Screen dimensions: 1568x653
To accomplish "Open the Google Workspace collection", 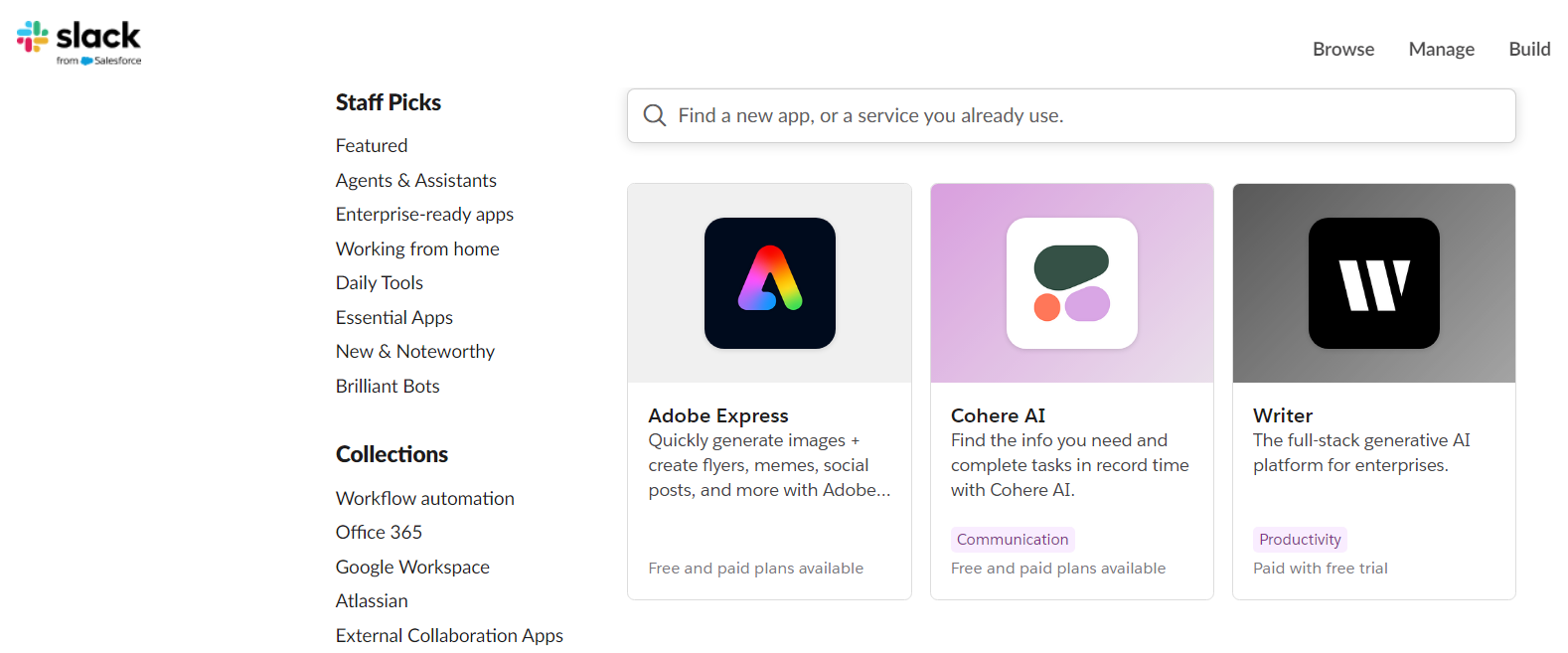I will [x=412, y=567].
